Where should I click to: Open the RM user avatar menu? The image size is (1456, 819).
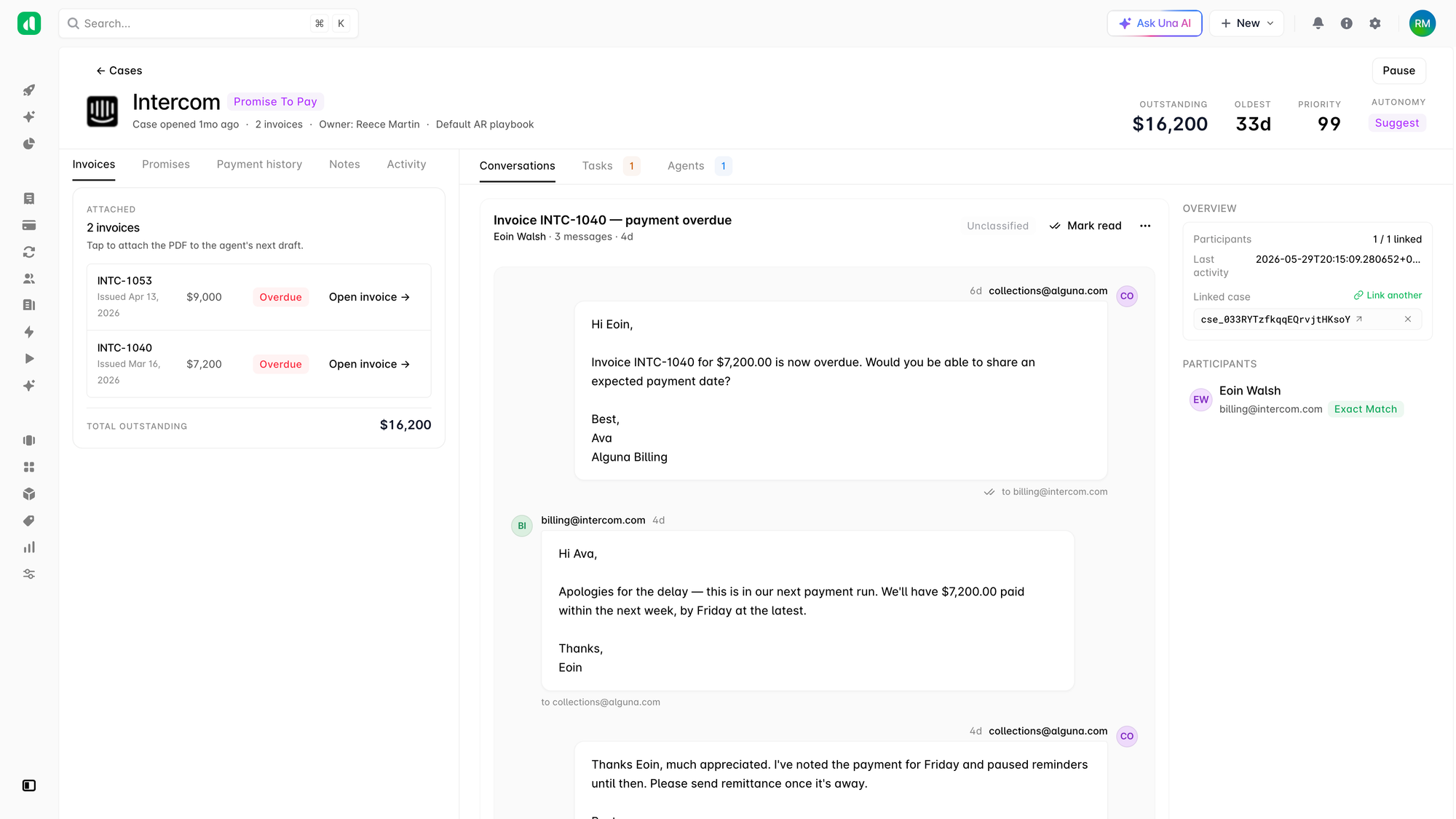coord(1423,23)
